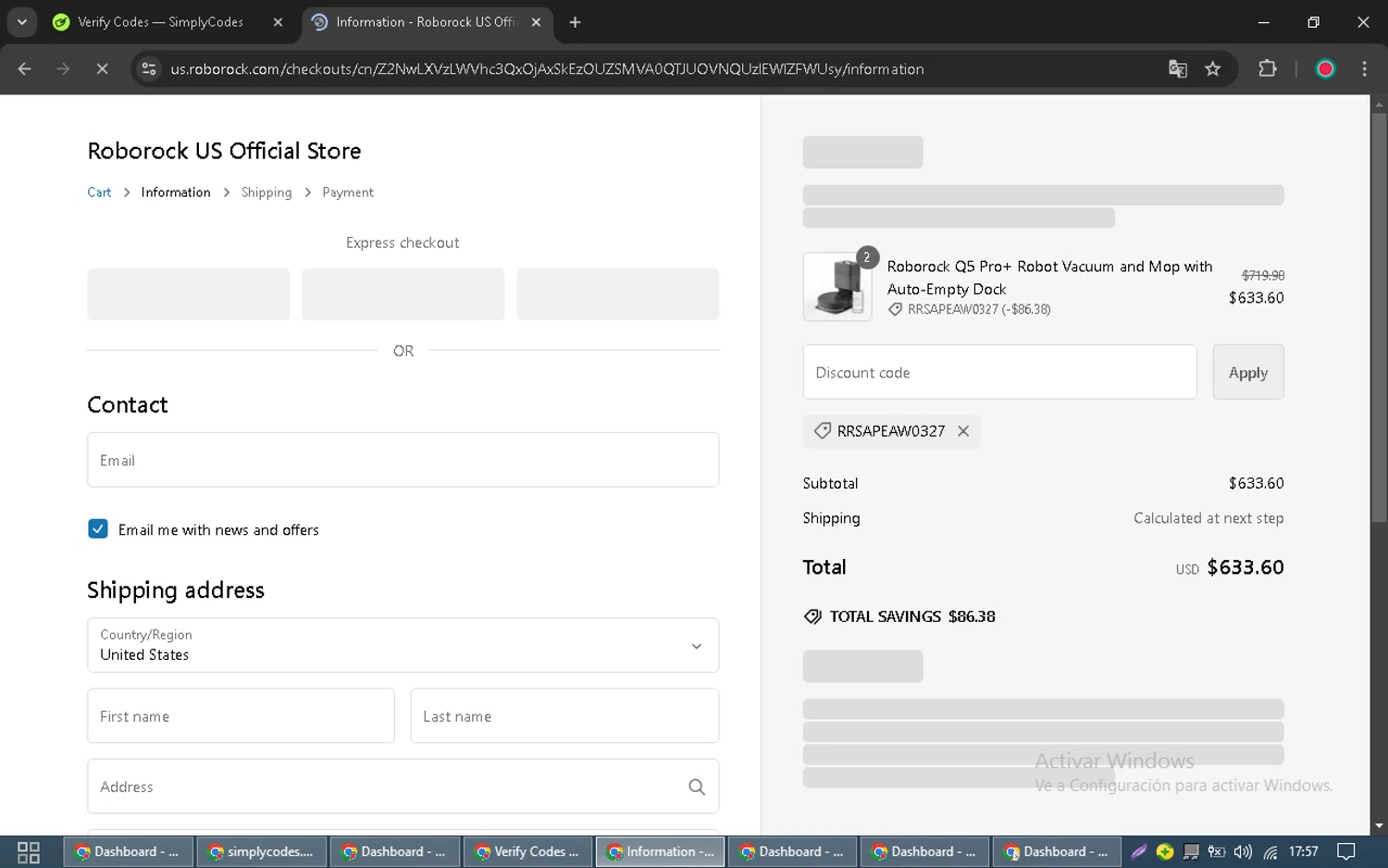The width and height of the screenshot is (1388, 868).
Task: Open a new browser tab
Action: [575, 22]
